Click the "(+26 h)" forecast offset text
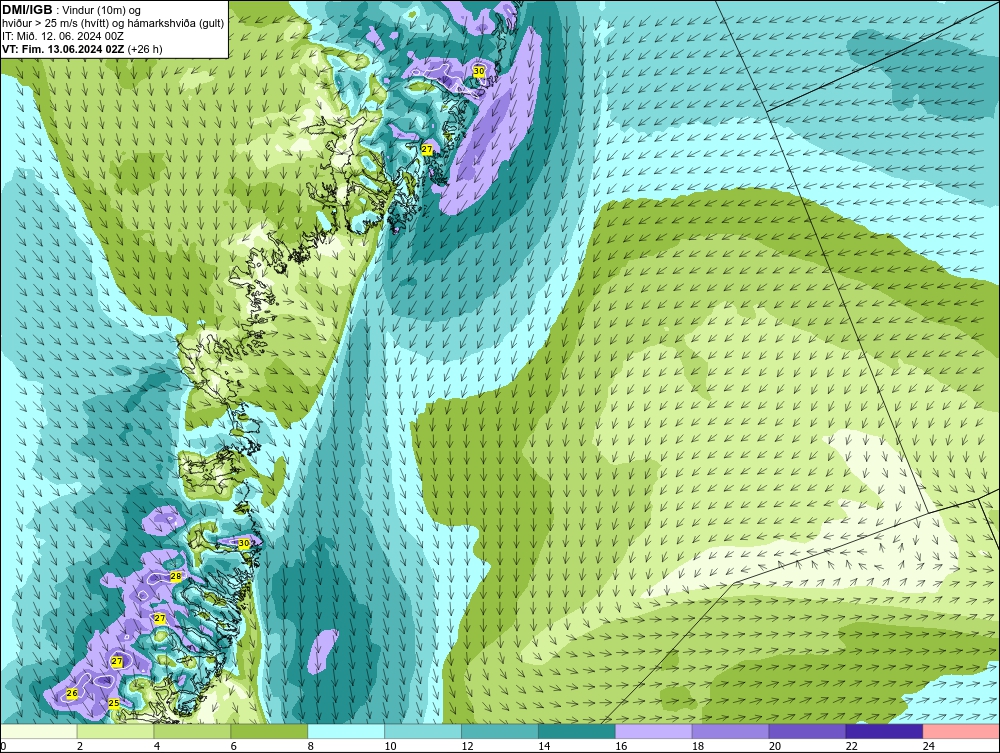Image resolution: width=1000 pixels, height=753 pixels. [x=145, y=49]
